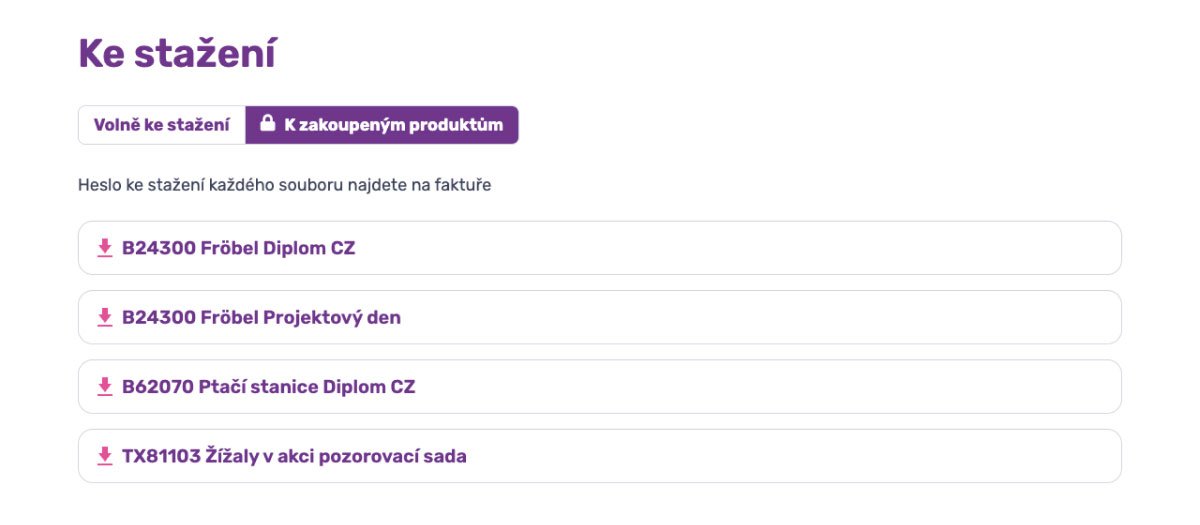Click download icon beside Žížaly v akci
1200x525 pixels.
coord(104,456)
